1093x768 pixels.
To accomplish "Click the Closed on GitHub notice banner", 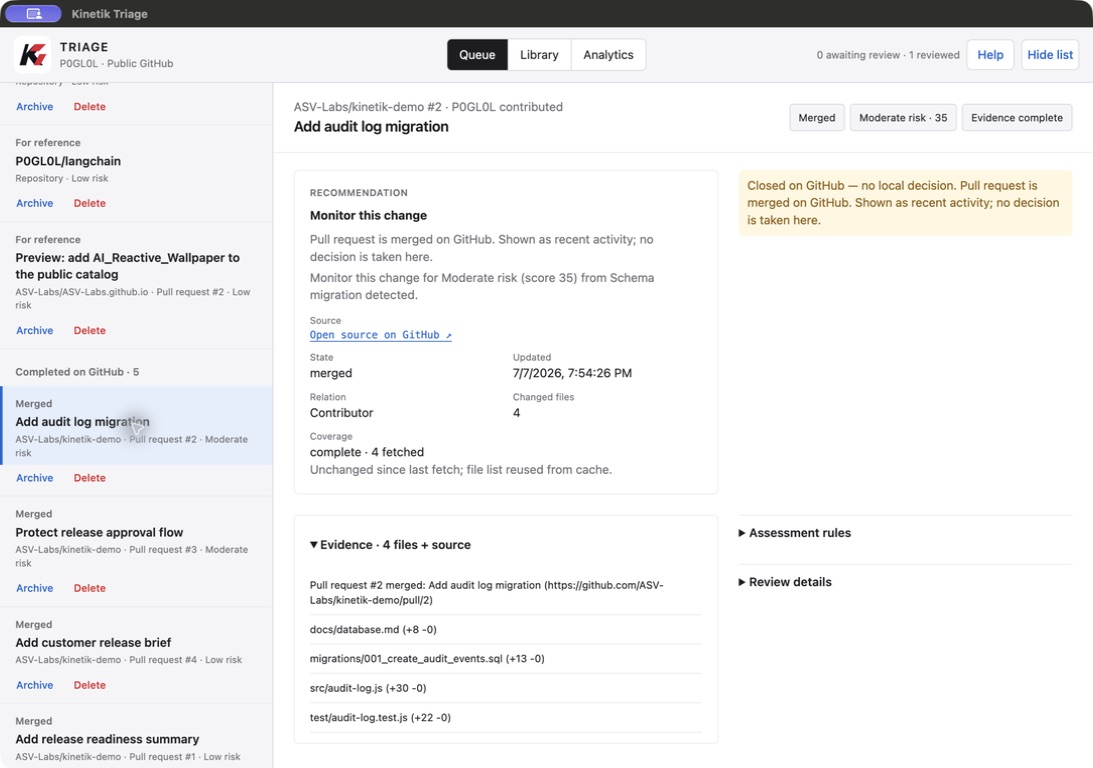I will click(905, 203).
